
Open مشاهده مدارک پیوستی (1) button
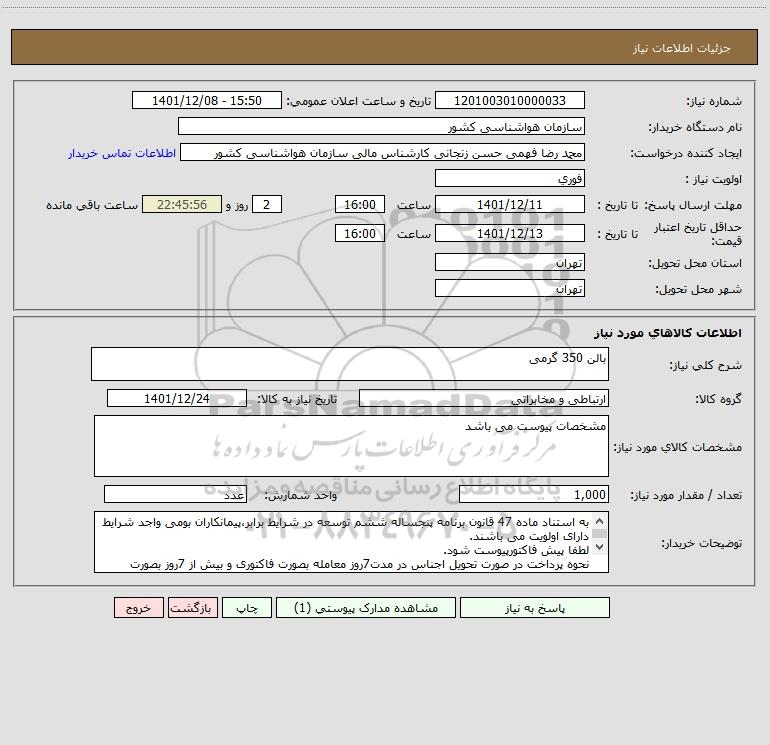(x=366, y=607)
